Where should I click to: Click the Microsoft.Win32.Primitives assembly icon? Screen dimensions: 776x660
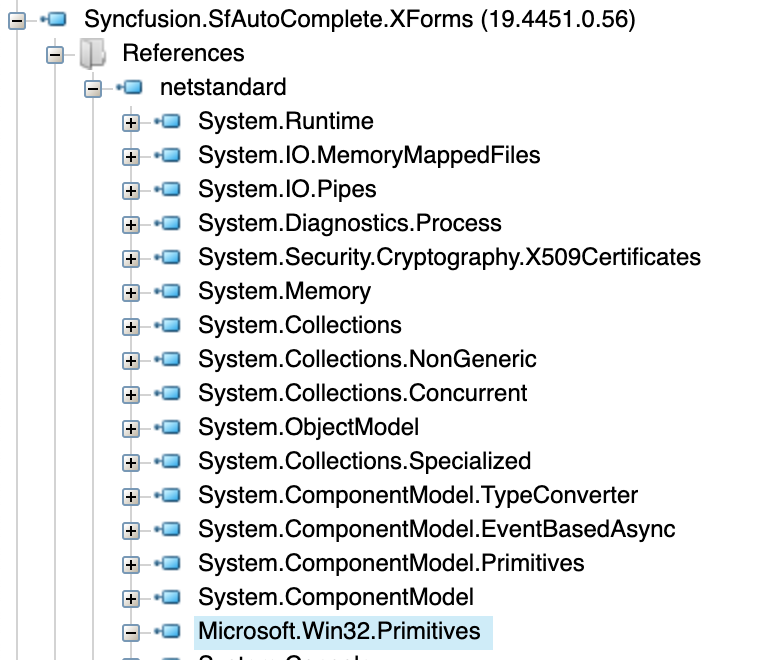tap(168, 631)
